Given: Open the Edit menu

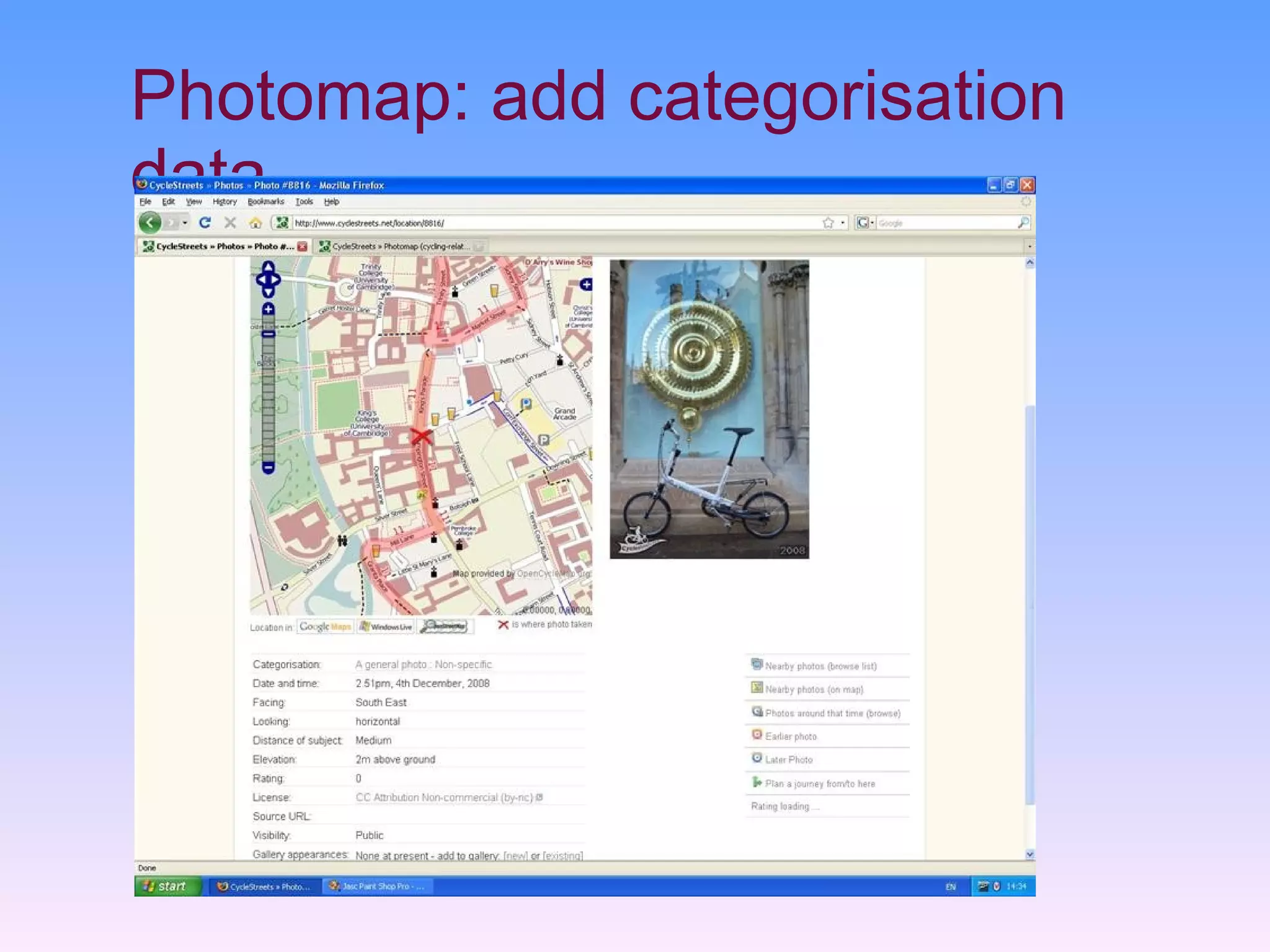Looking at the screenshot, I should (x=168, y=201).
